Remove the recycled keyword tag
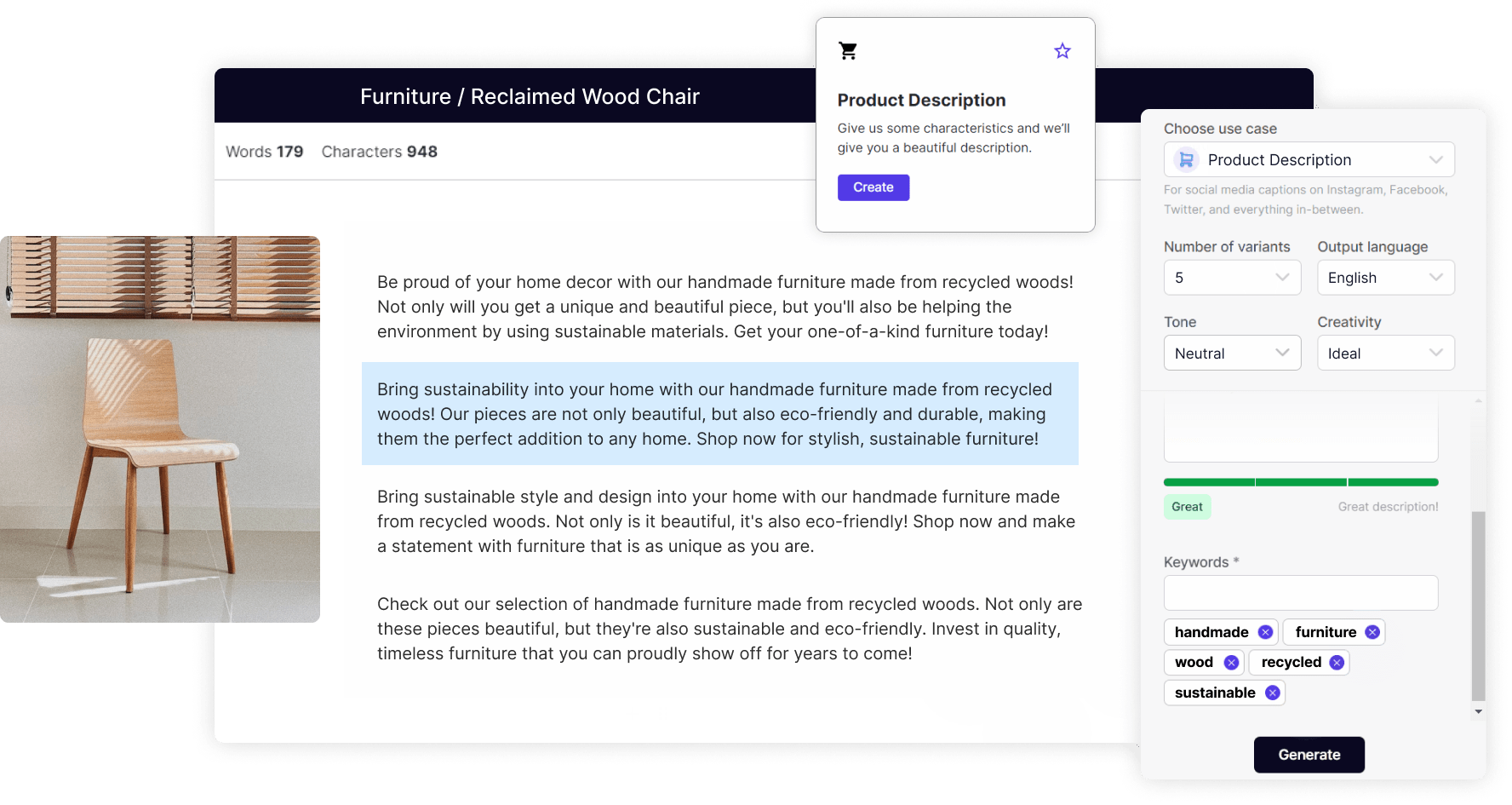Viewport: 1512px width, 805px height. (x=1337, y=663)
